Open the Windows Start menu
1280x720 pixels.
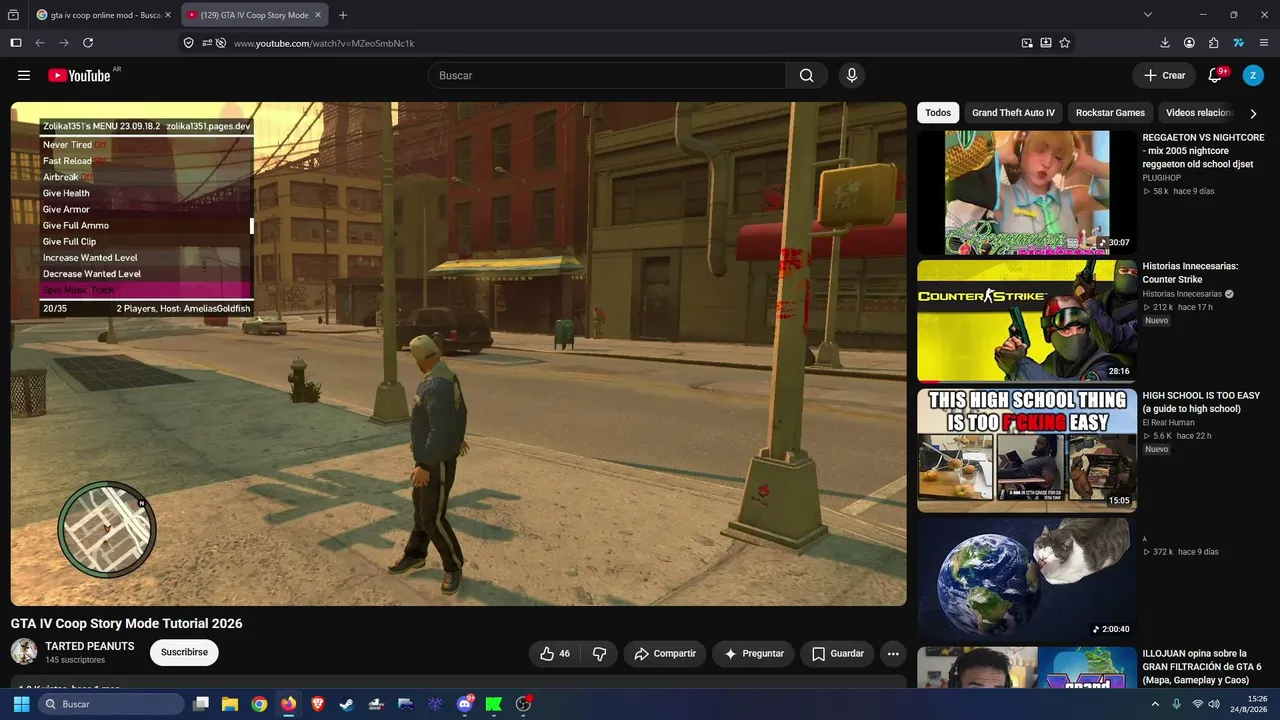point(21,704)
